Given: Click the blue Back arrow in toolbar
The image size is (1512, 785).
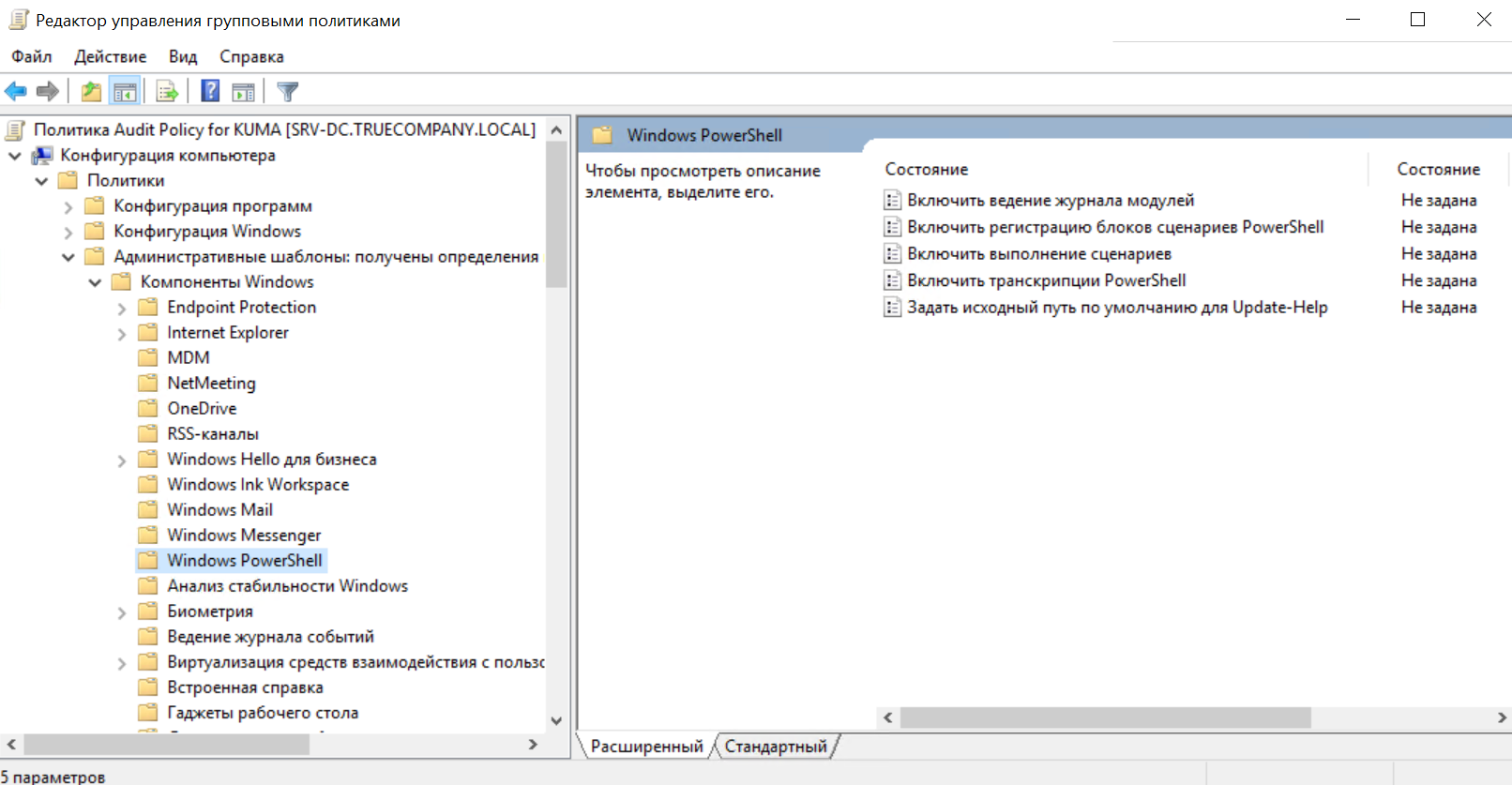Looking at the screenshot, I should [x=16, y=91].
